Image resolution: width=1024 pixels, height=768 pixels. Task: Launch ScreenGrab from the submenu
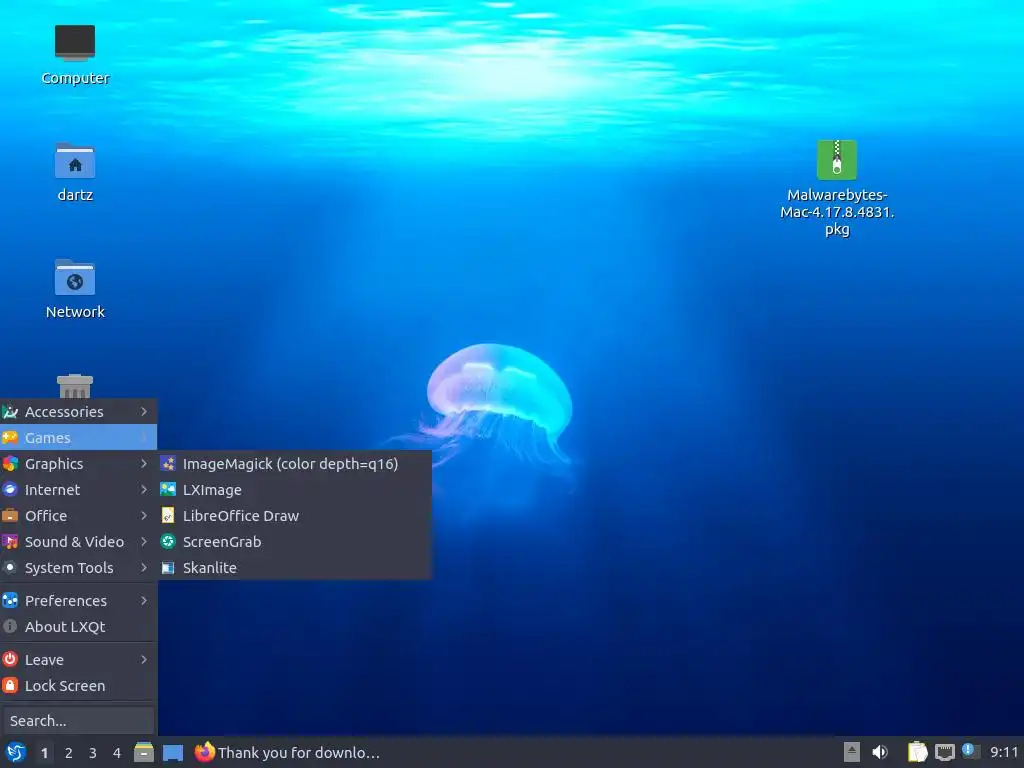click(295, 542)
